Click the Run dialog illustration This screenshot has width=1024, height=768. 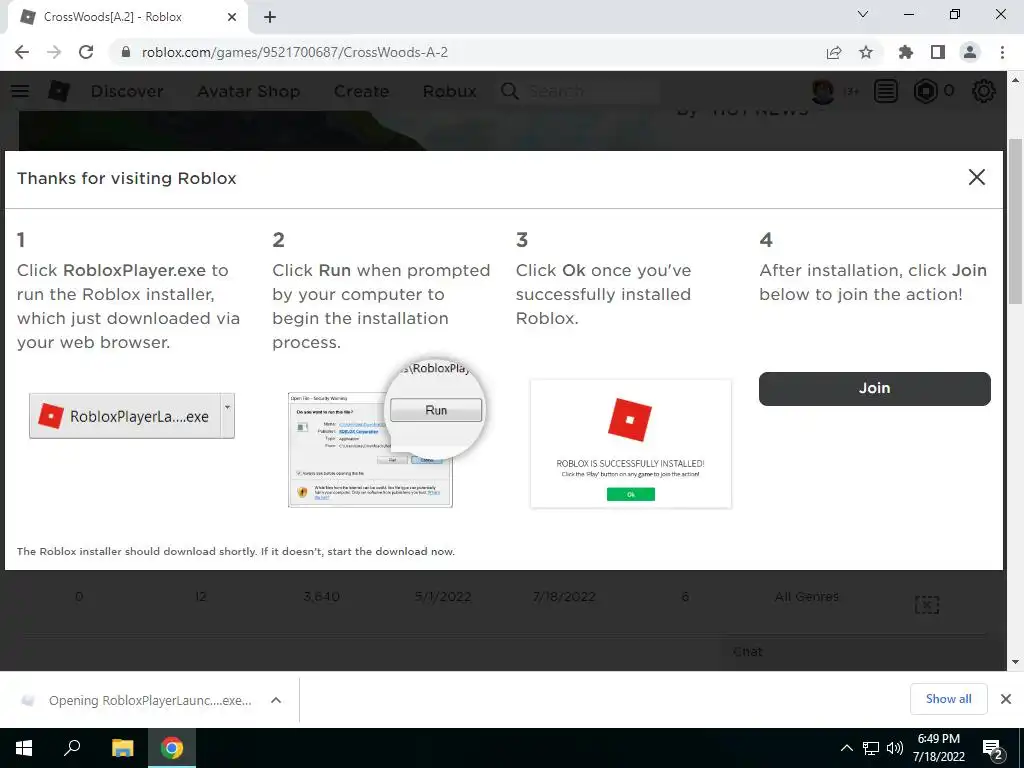pos(385,434)
